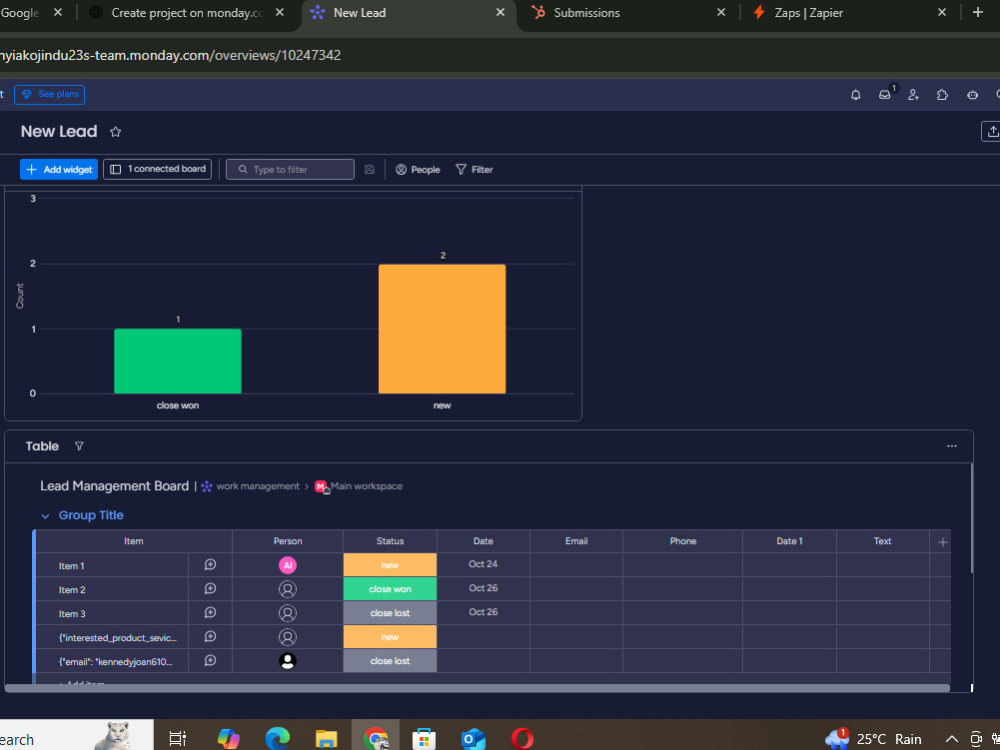1000x750 pixels.
Task: Open the weather widget showing 25°C Rain
Action: [874, 739]
